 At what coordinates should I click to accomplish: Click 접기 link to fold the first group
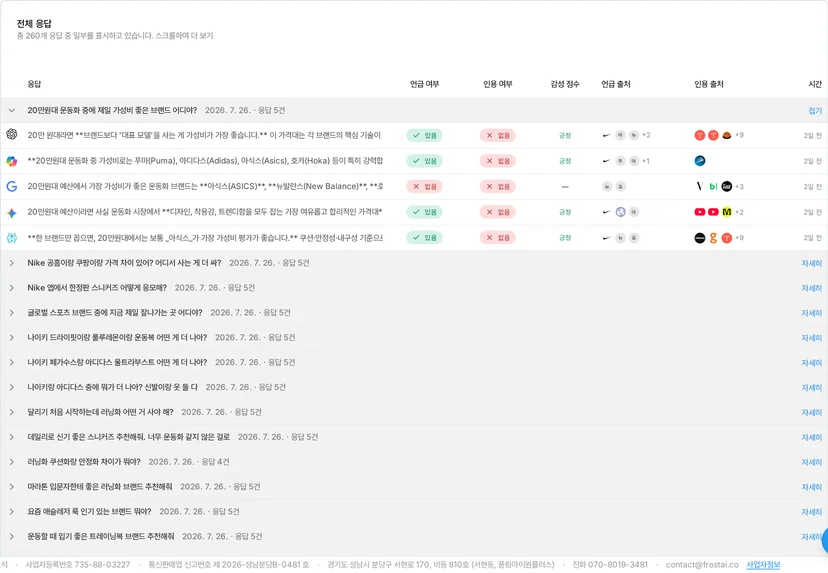815,110
